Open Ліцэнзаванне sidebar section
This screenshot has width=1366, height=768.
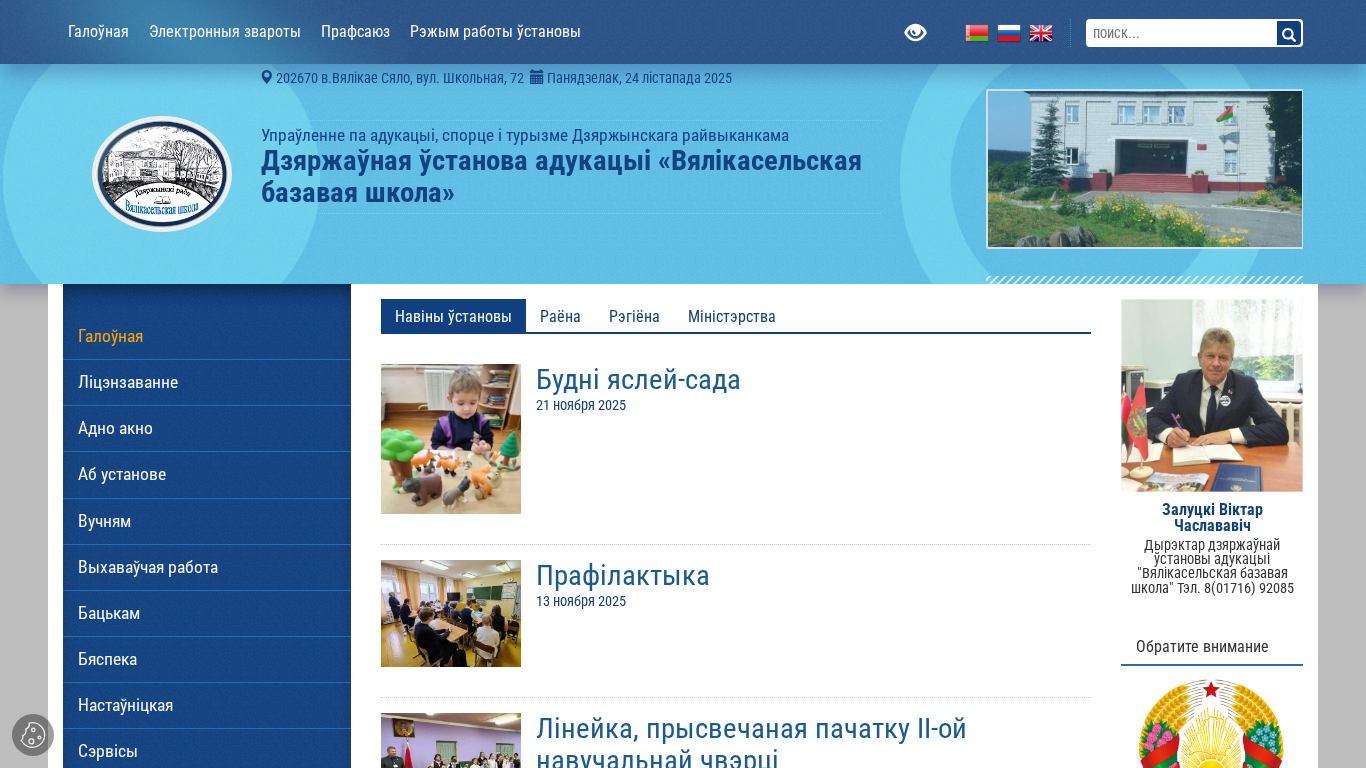[207, 382]
